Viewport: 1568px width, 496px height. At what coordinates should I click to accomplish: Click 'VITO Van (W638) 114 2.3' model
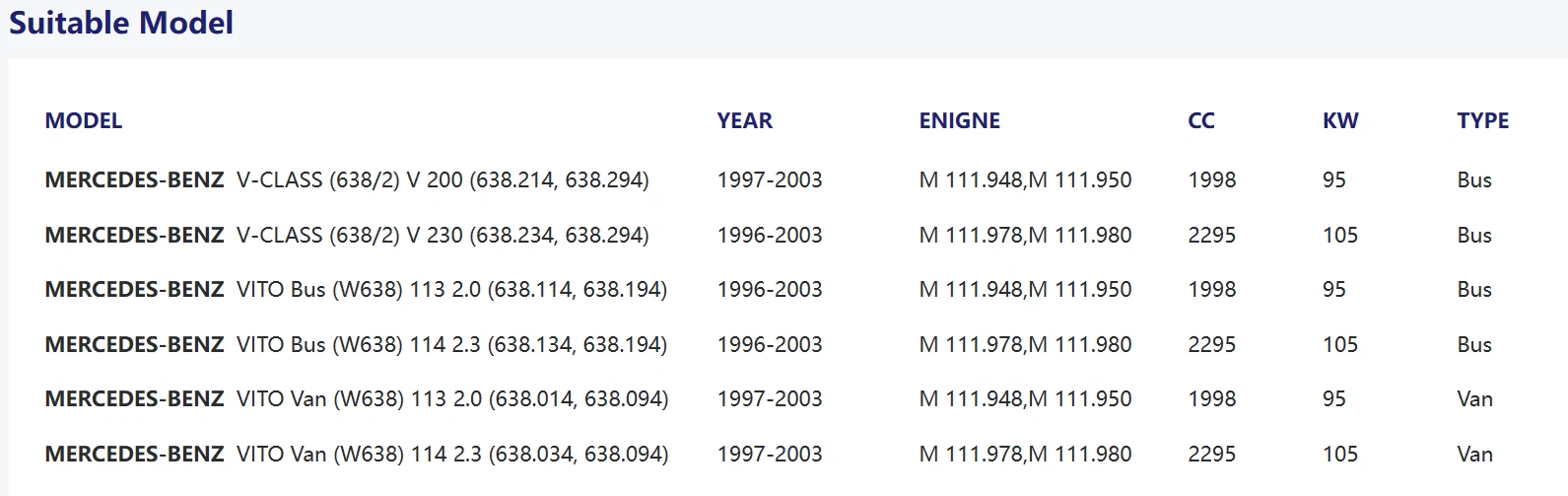pos(360,455)
